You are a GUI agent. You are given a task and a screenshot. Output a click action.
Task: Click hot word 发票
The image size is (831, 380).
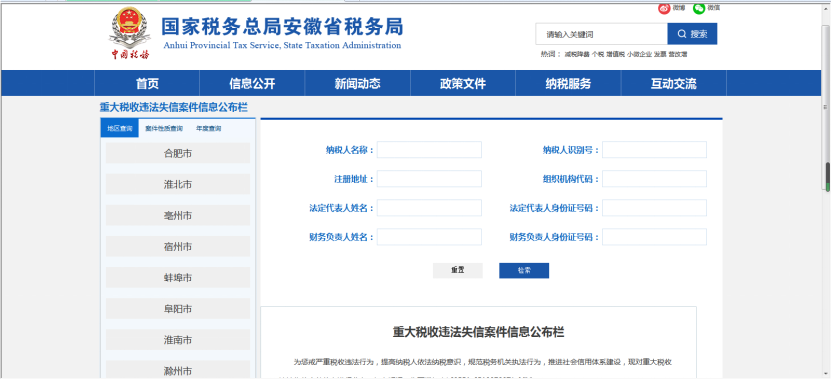(660, 54)
